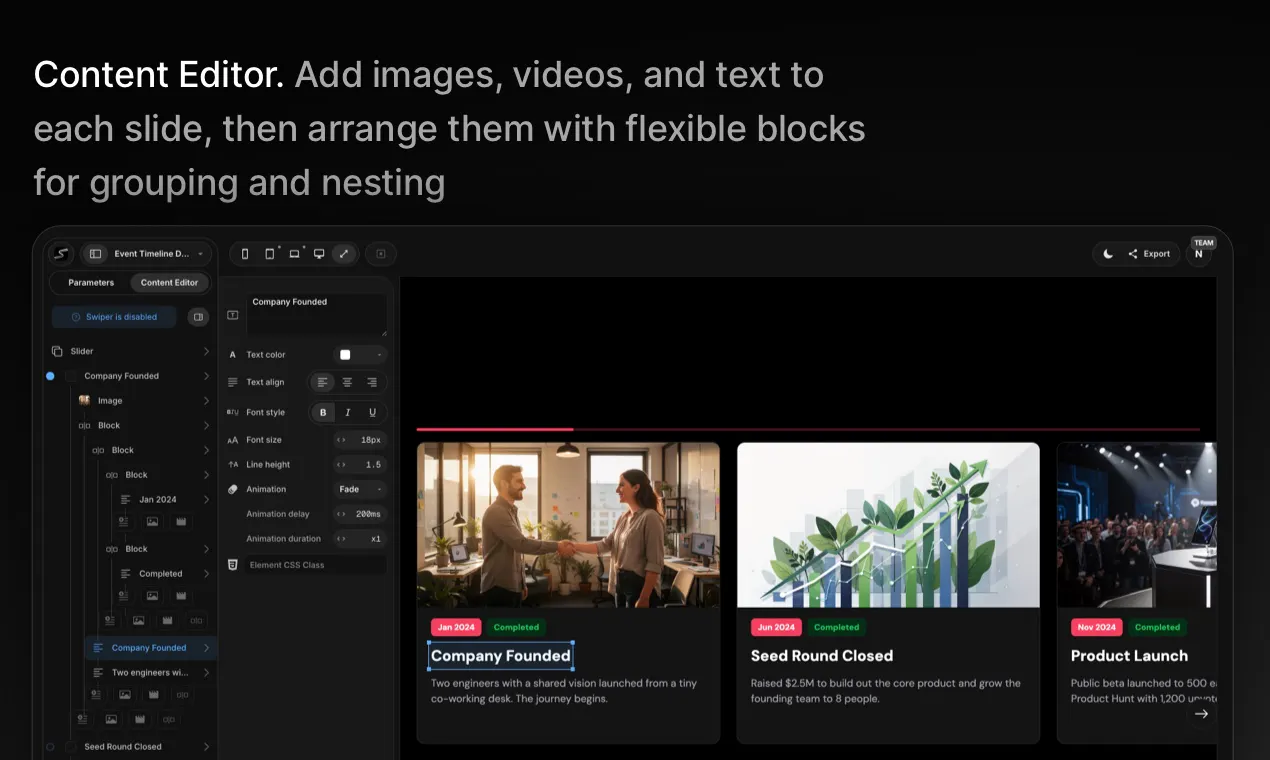Viewport: 1270px width, 760px height.
Task: Toggle the sidebar layout icon beside Event Timeline
Action: [96, 254]
